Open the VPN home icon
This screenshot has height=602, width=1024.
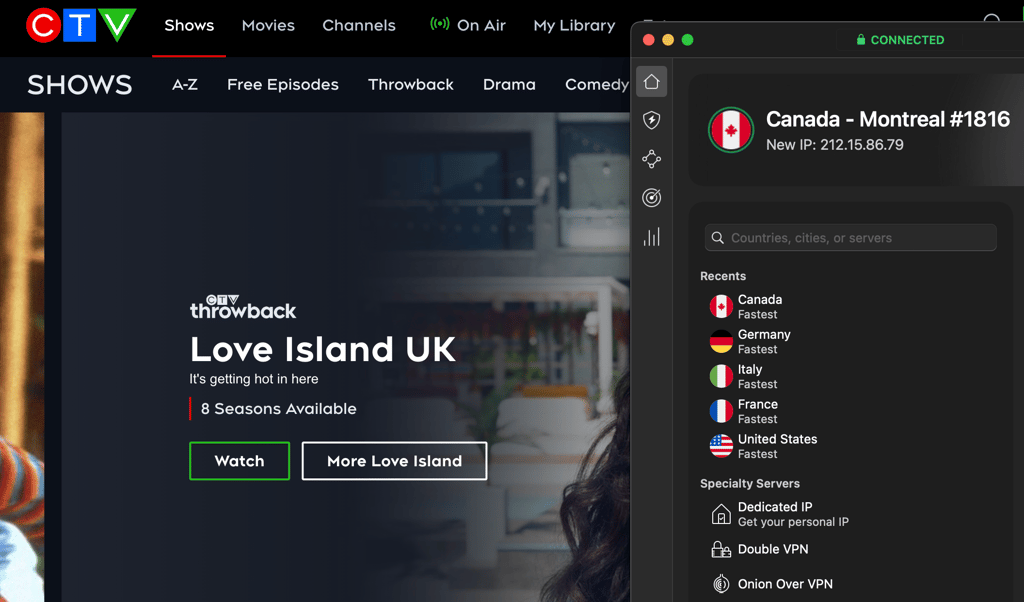coord(651,82)
